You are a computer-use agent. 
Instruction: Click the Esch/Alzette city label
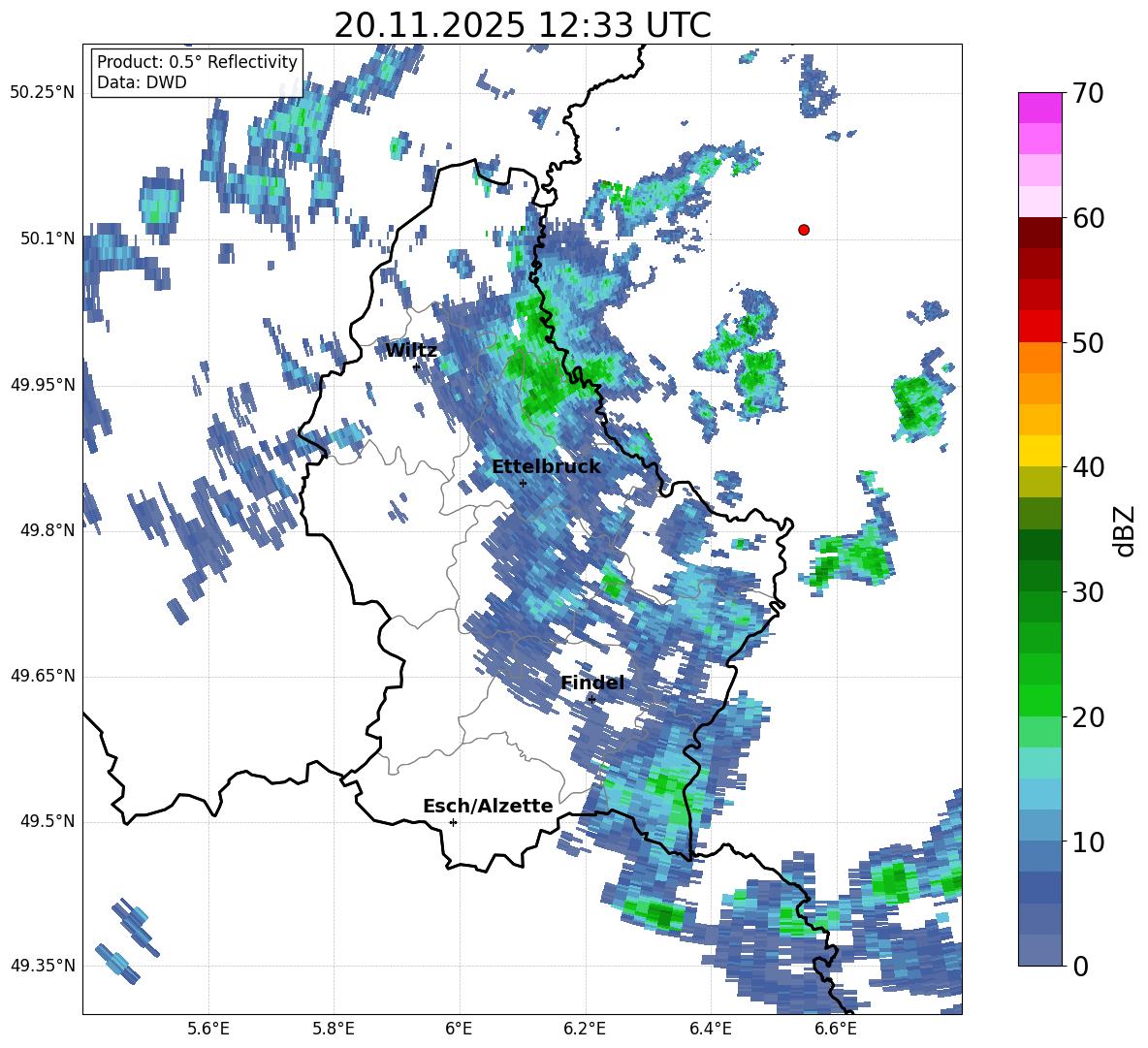[x=488, y=807]
